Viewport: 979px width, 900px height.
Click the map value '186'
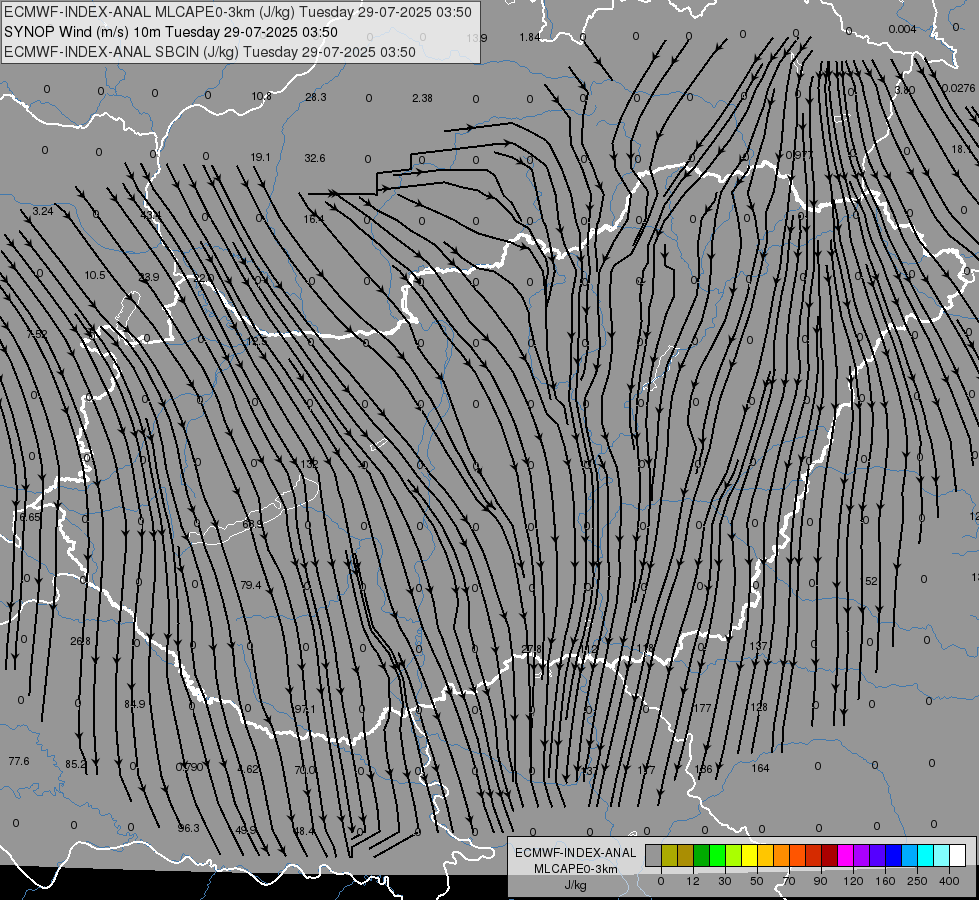click(704, 769)
